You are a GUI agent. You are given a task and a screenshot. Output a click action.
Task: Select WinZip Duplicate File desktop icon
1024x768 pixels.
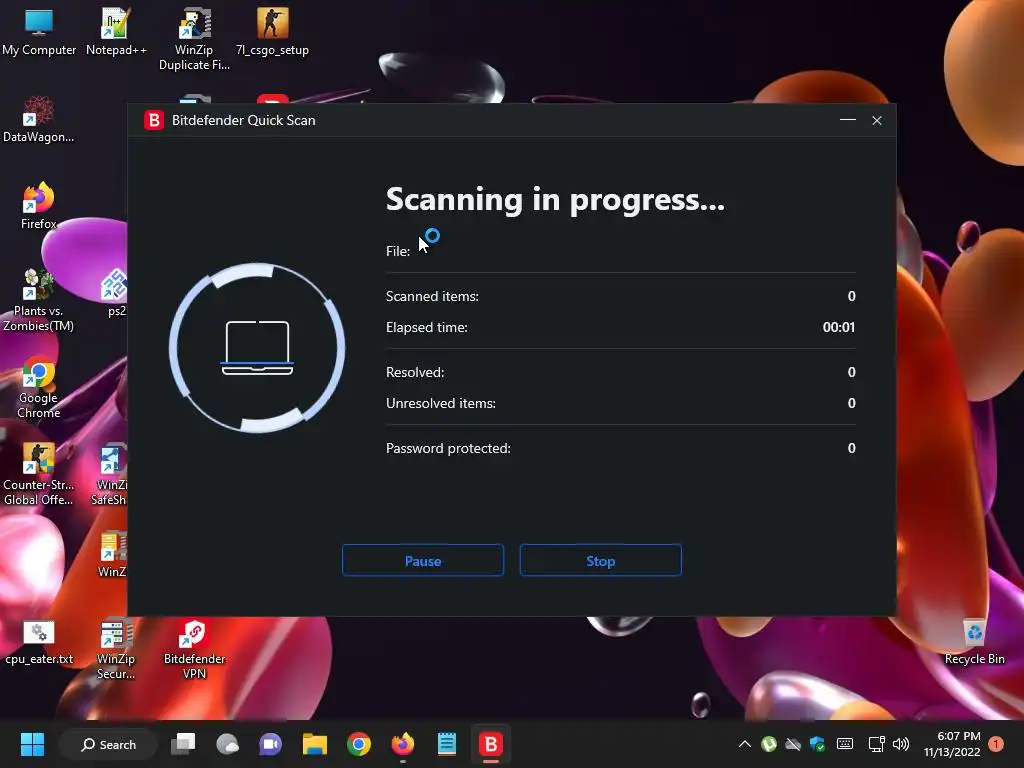tap(194, 39)
